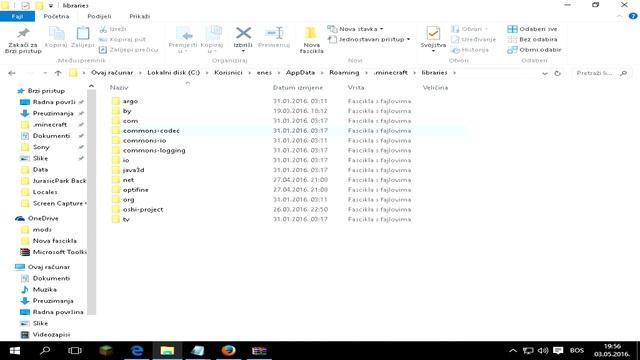Refresh the folder view
The width and height of the screenshot is (640, 360).
click(x=557, y=73)
